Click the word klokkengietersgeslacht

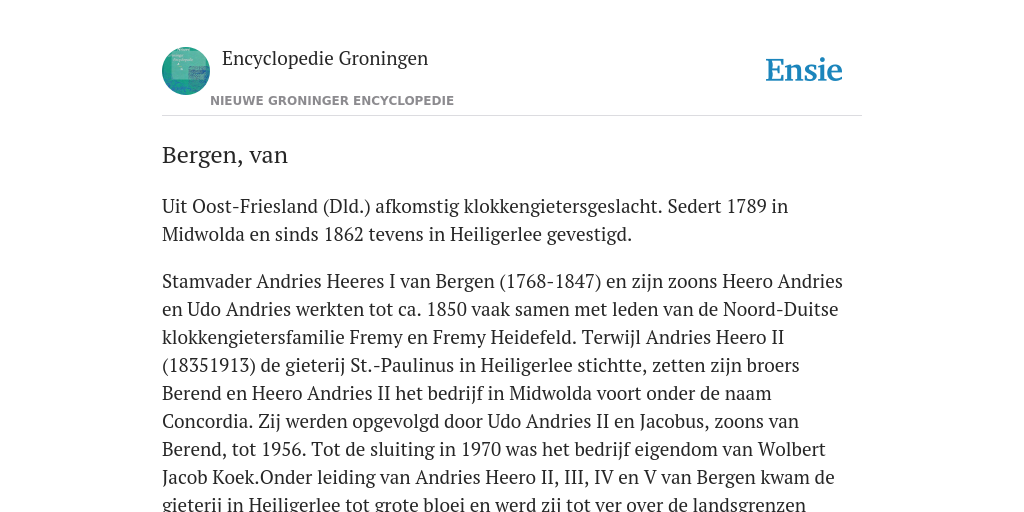point(563,206)
